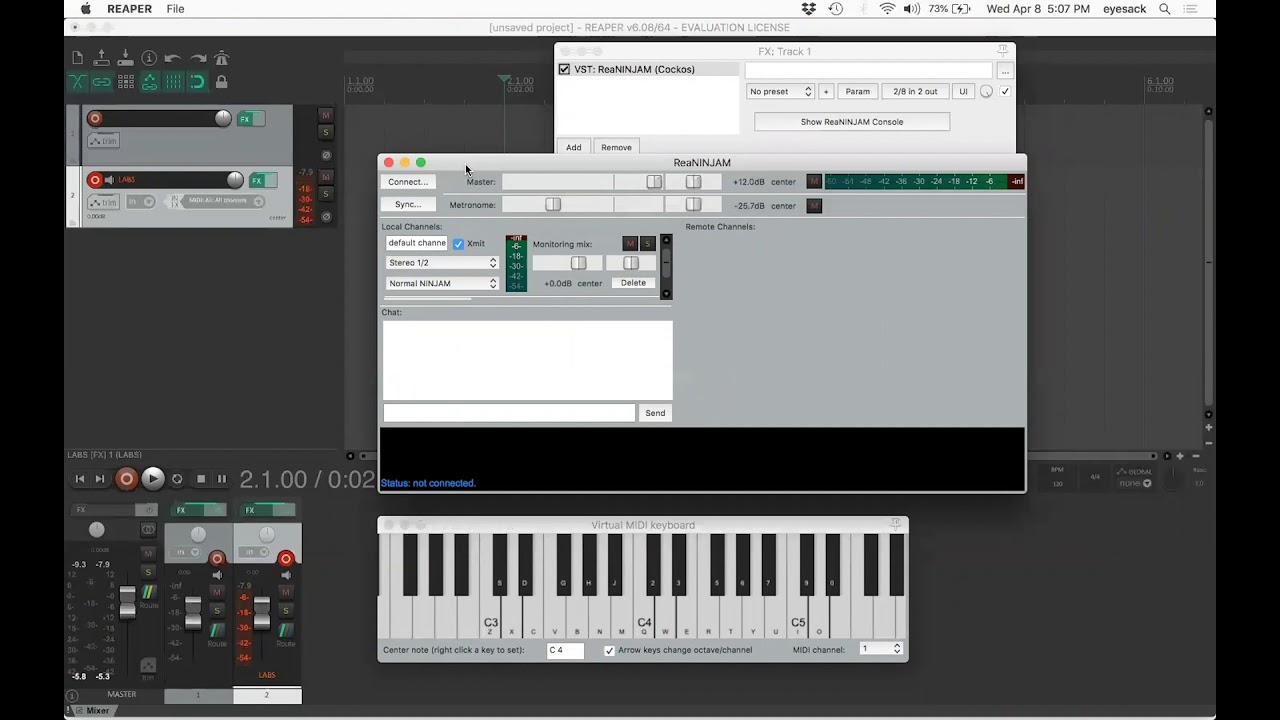Click the Connect... button in ReaNINJAM
This screenshot has width=1280, height=720.
click(x=408, y=182)
